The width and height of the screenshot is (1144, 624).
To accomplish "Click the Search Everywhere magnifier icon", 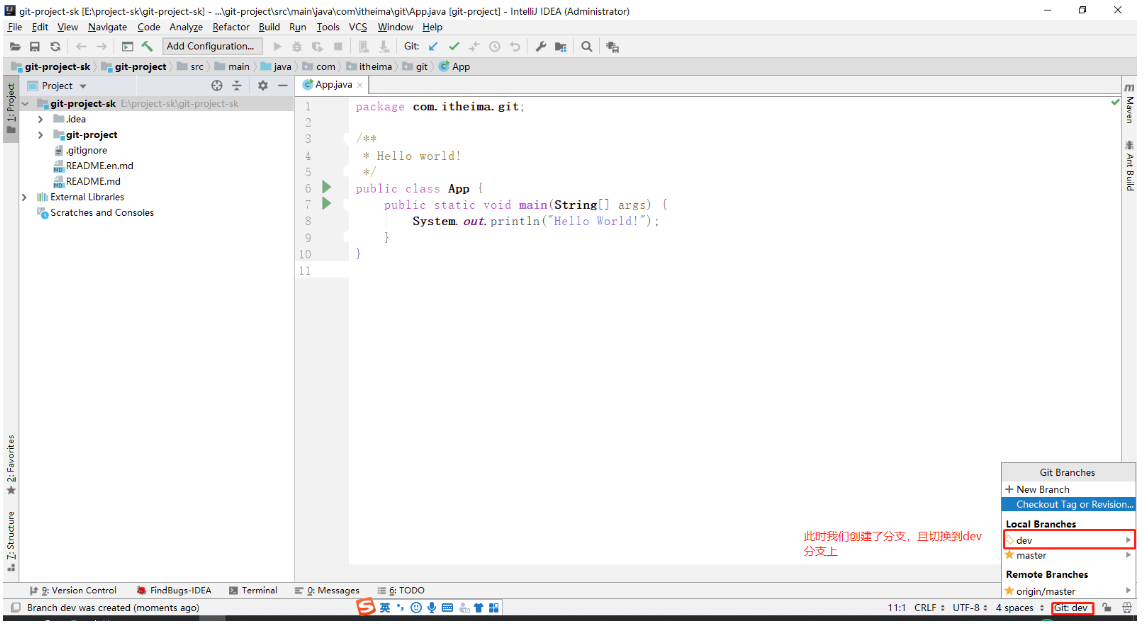I will 587,47.
